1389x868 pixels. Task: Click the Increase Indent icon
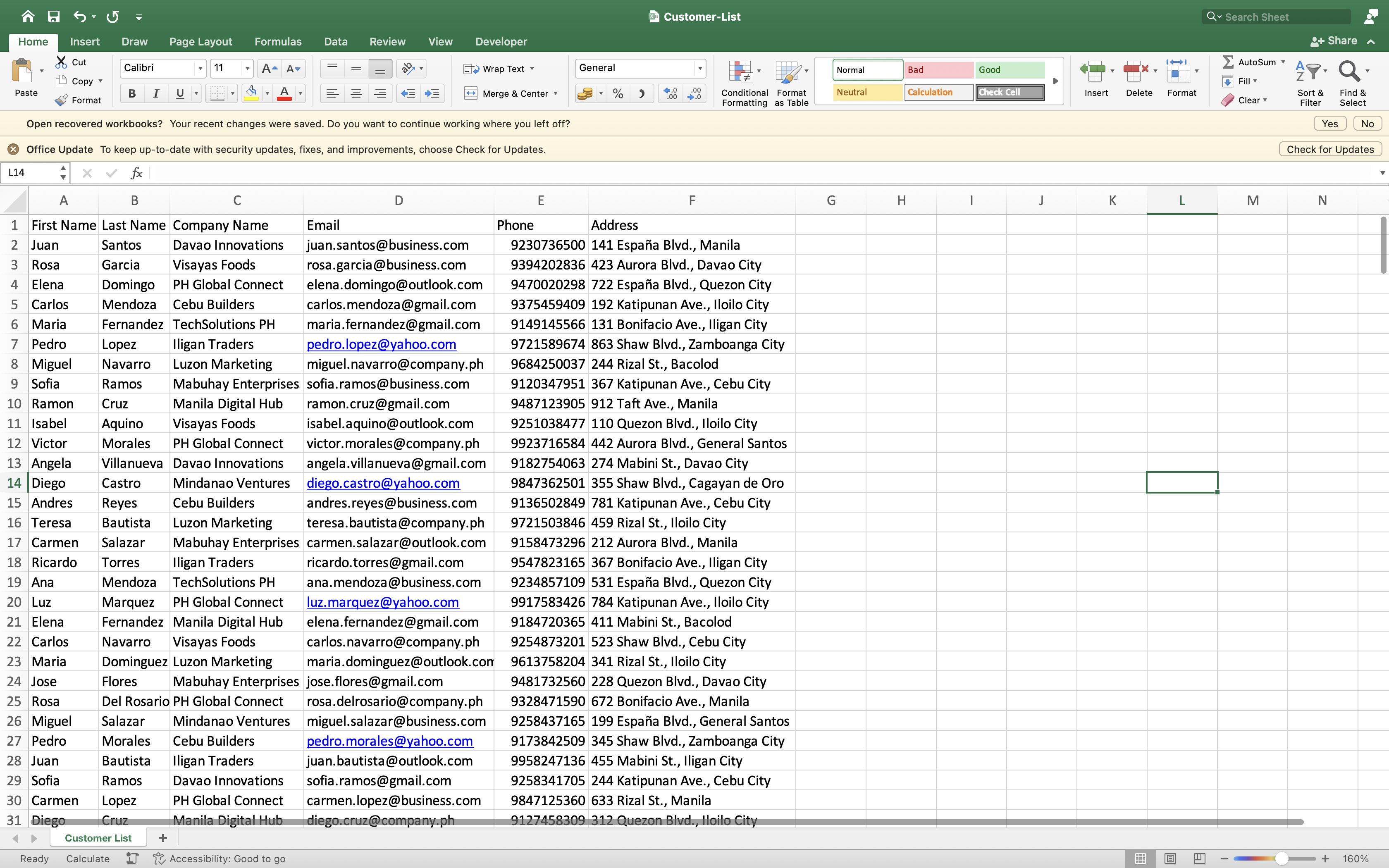point(432,93)
